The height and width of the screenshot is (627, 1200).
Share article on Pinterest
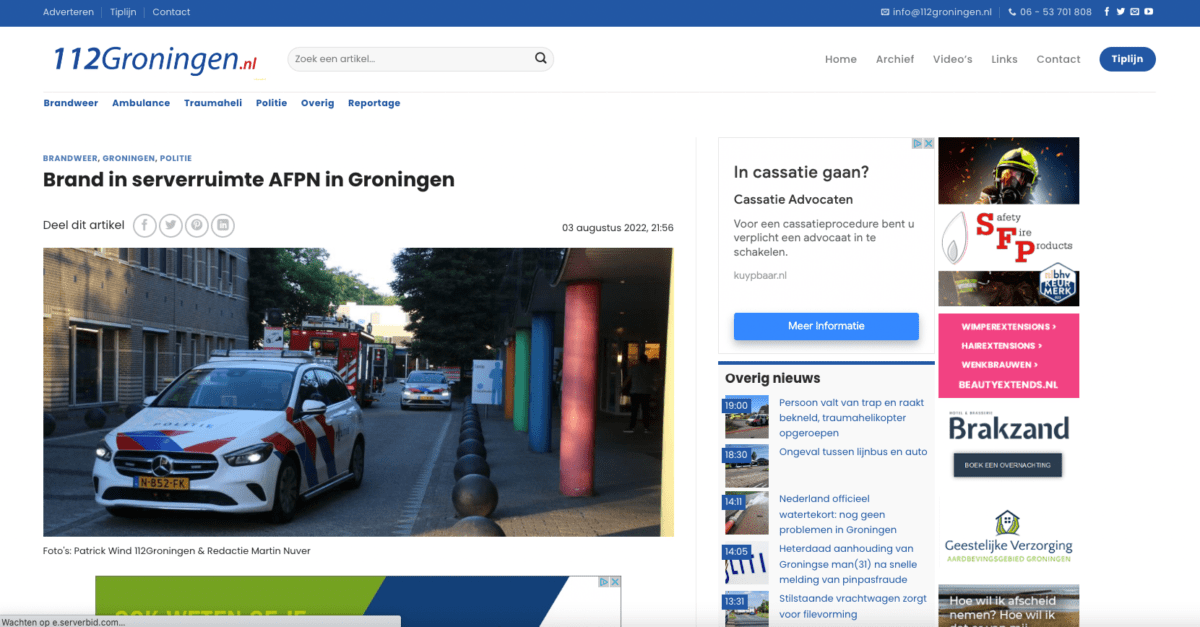tap(197, 226)
